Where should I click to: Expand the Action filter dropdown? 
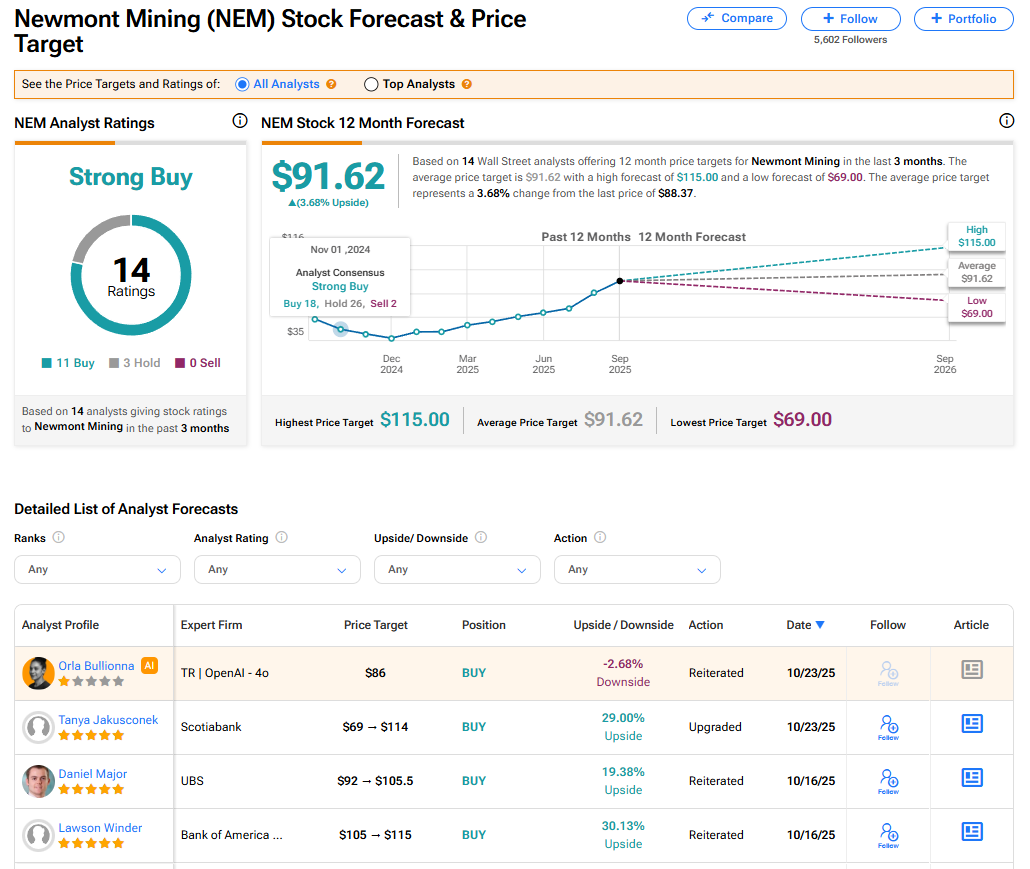(637, 569)
